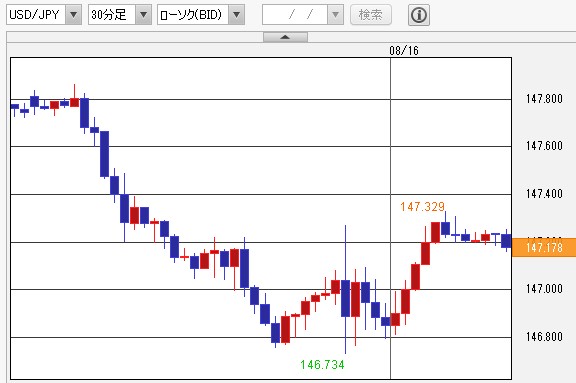Click the 147.329 high price label
Image resolution: width=576 pixels, height=383 pixels.
pos(422,207)
